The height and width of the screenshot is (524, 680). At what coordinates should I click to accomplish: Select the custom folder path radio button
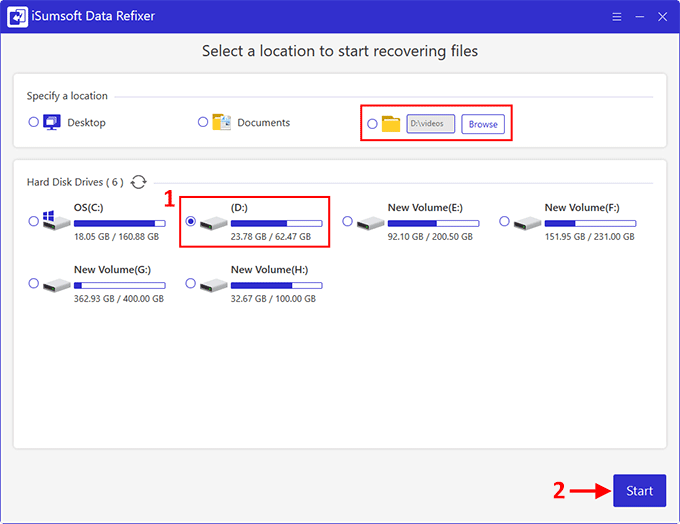point(372,124)
